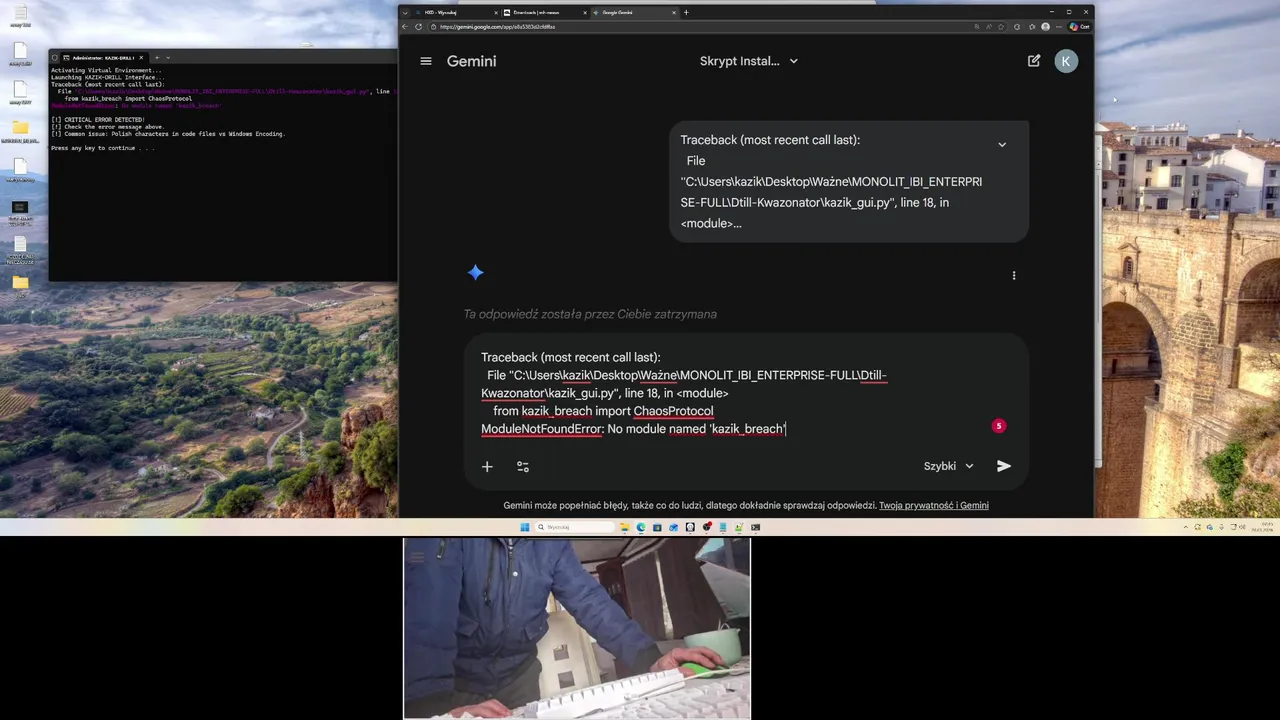Open the Gemini main menu hamburger
Screen dimensions: 1280x720
coord(426,61)
